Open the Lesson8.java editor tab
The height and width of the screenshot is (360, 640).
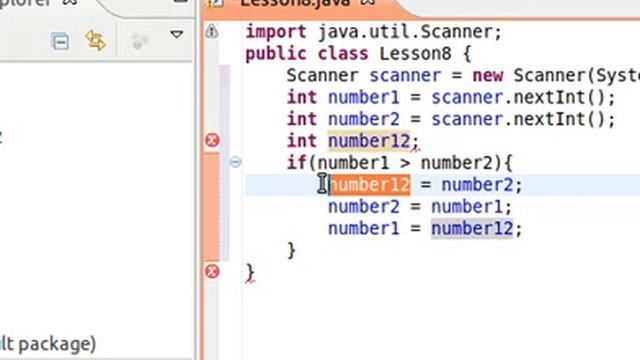tap(295, 3)
